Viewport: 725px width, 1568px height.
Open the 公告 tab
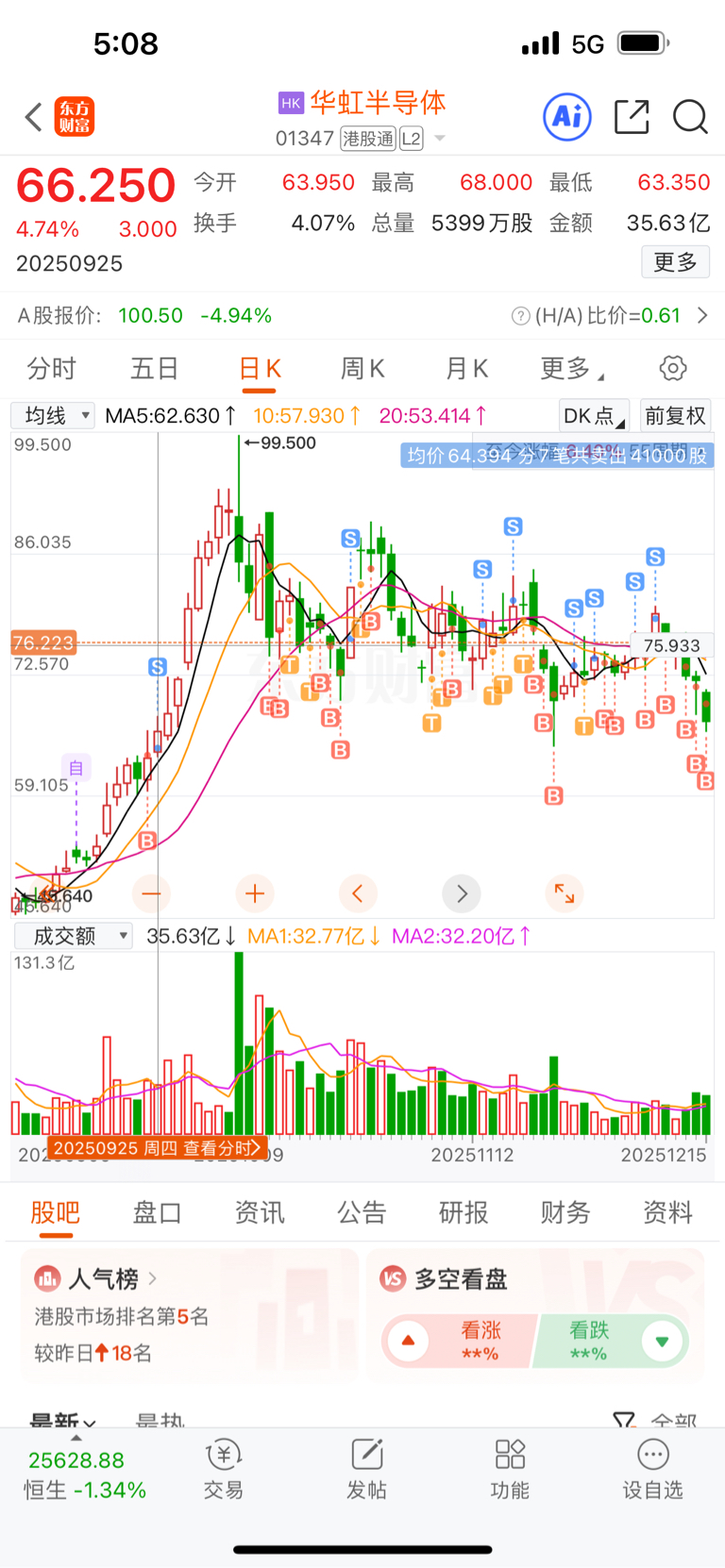tap(362, 1212)
